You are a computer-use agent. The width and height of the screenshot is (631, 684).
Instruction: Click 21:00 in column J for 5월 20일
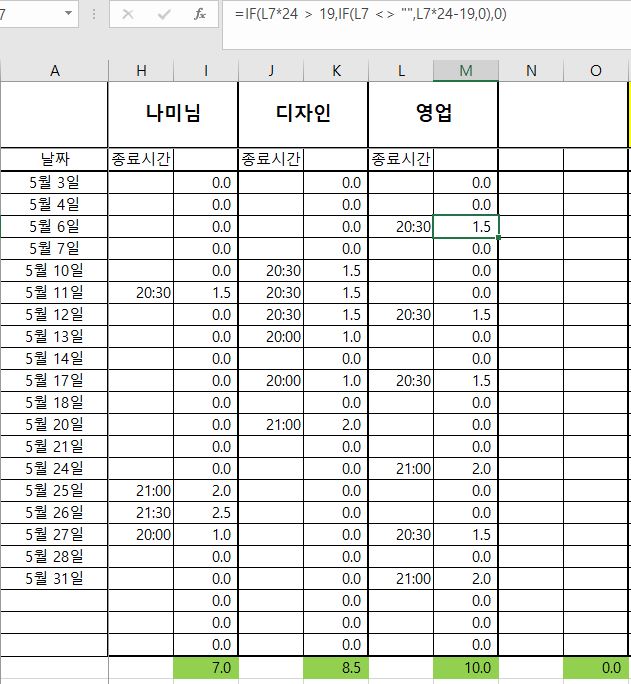click(271, 424)
